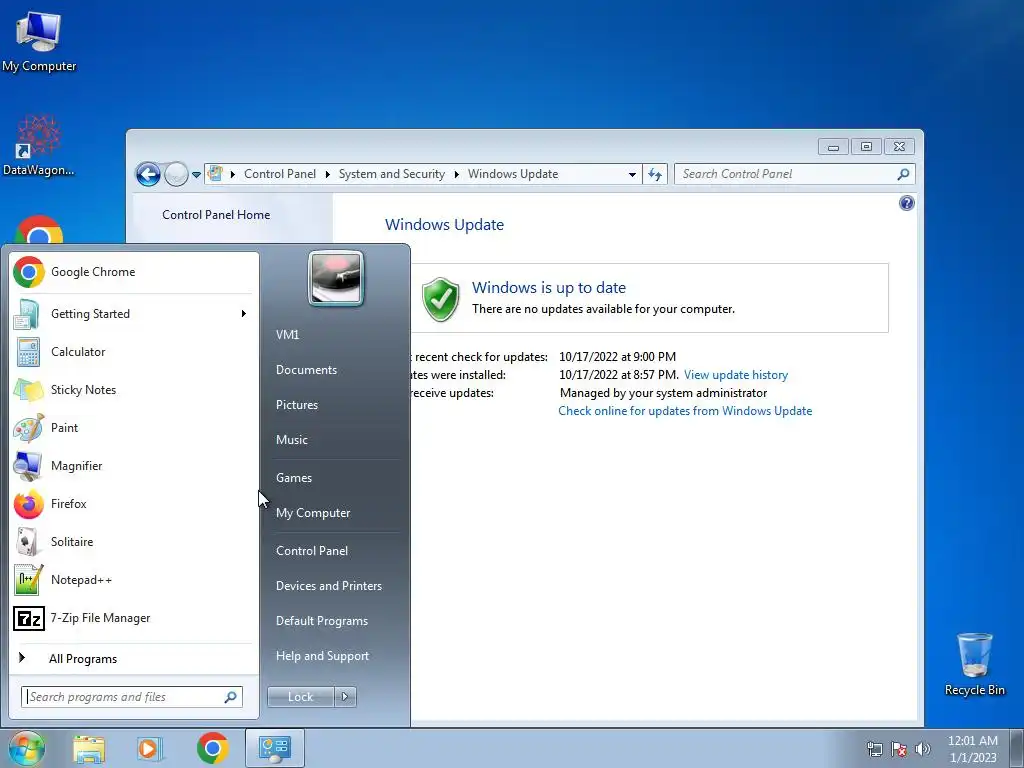Open Action Center flag icon
Viewport: 1024px width, 768px height.
coord(899,749)
